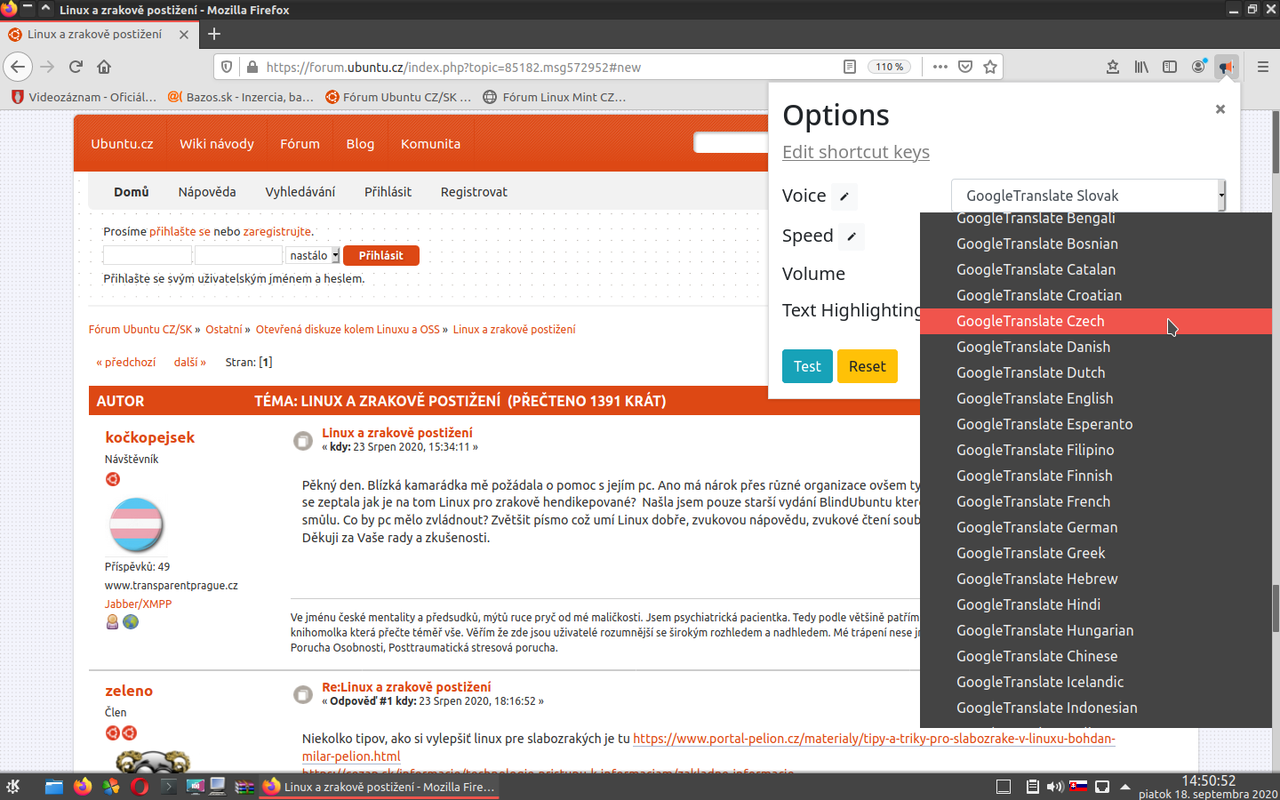The width and height of the screenshot is (1280, 800).
Task: Open Komunita menu item
Action: point(431,144)
